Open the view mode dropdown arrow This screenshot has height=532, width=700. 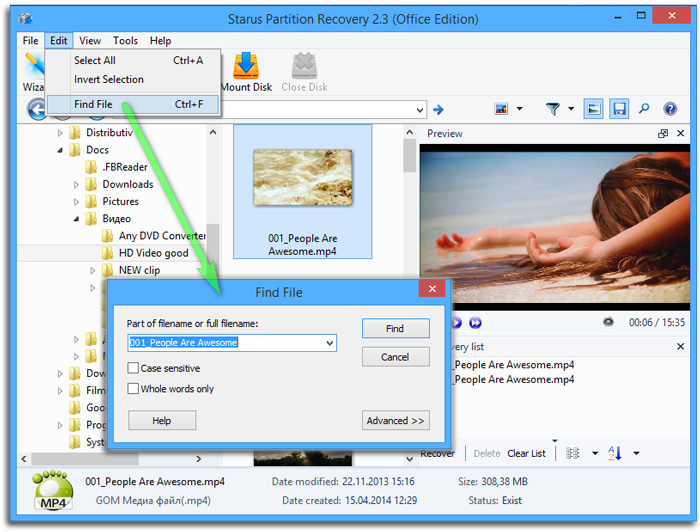point(520,108)
